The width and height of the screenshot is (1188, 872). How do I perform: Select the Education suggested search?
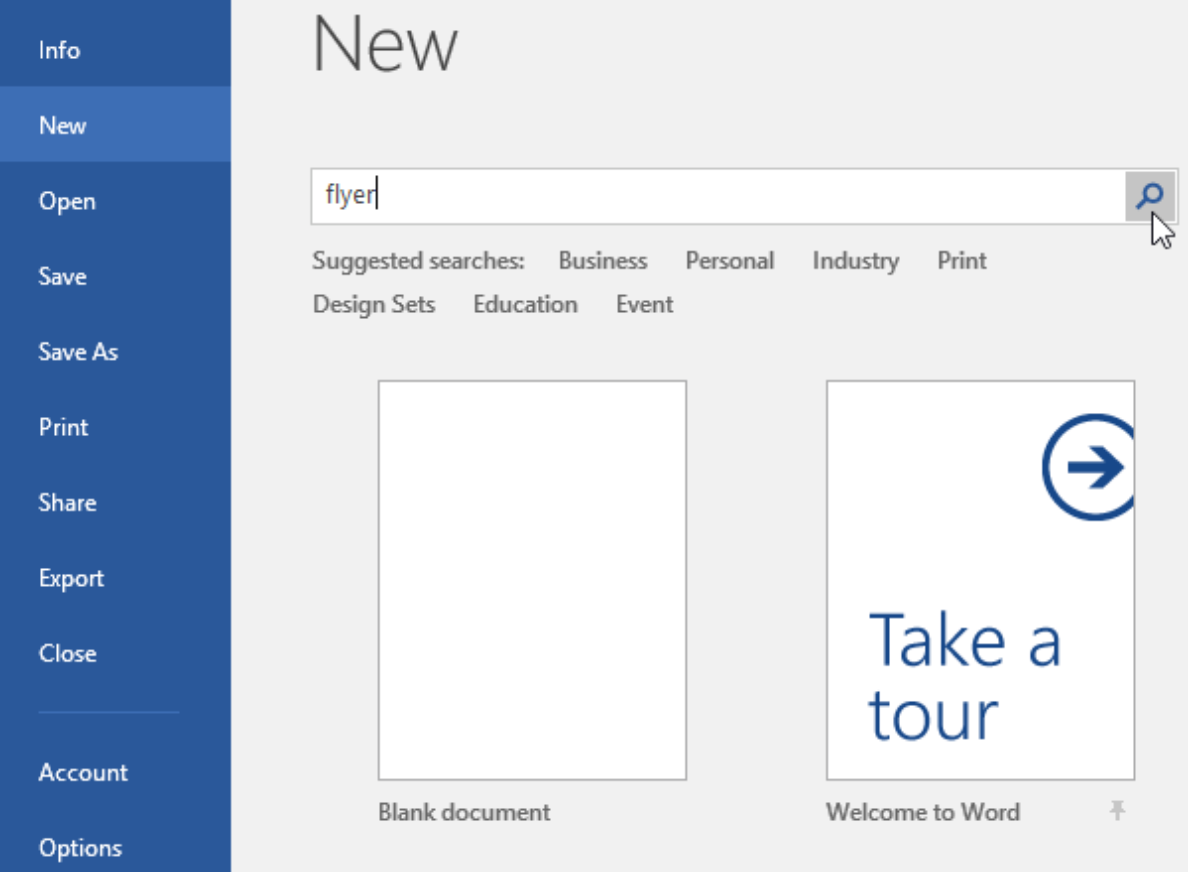[x=525, y=304]
